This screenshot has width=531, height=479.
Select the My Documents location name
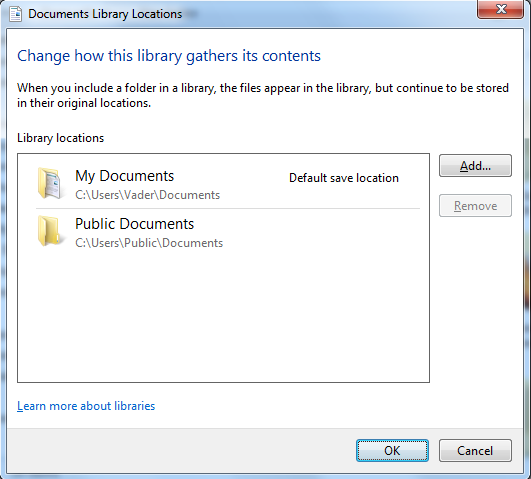click(124, 176)
